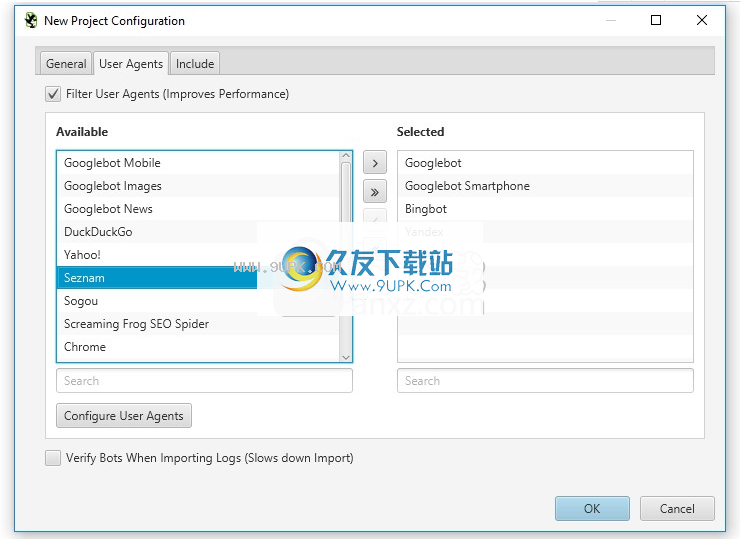
Task: Select Screaming Frog SEO Spider entry
Action: 198,324
